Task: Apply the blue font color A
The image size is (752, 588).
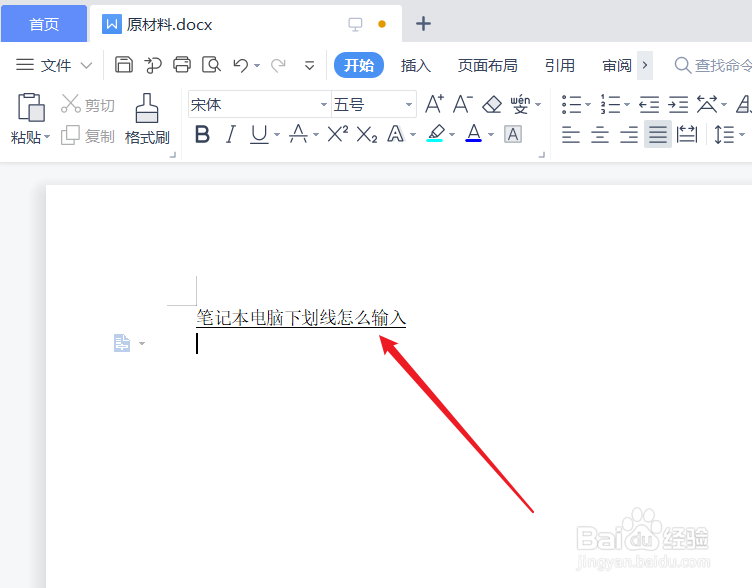Action: click(474, 134)
